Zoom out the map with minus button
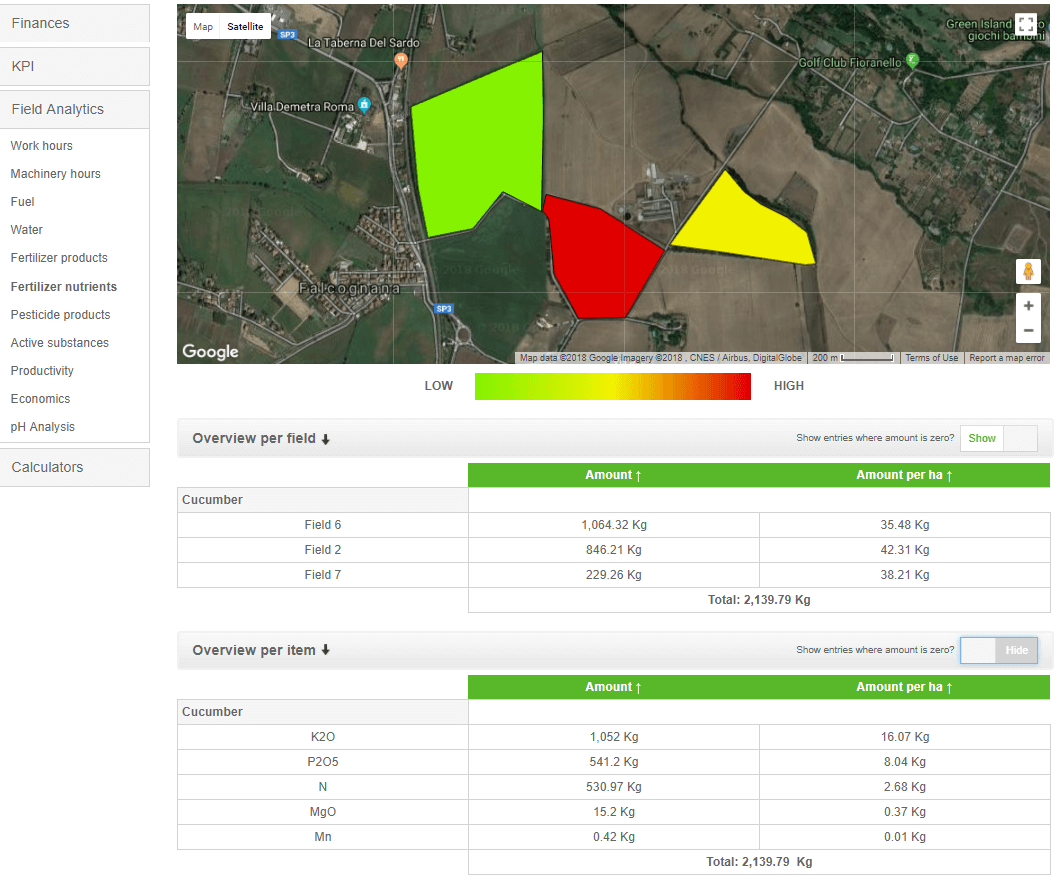Viewport: 1060px width, 882px height. (x=1028, y=331)
